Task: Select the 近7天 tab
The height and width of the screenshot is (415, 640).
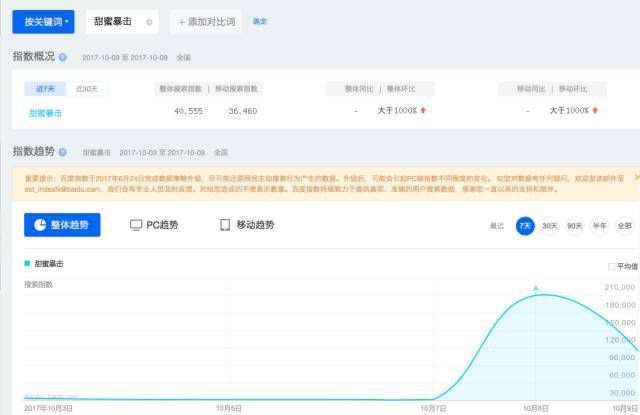Action: (x=45, y=89)
